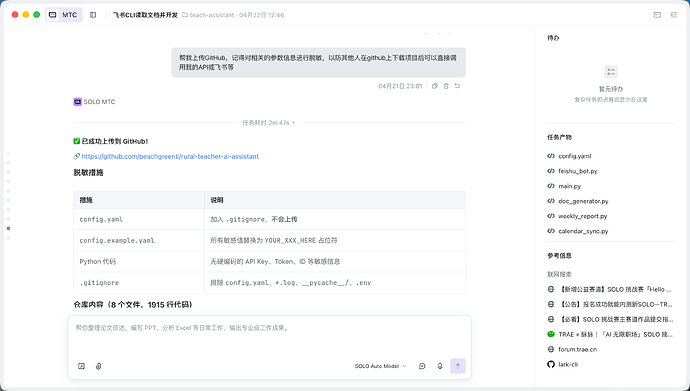Click the 仓库内容 (8 个文件) heading
Image resolution: width=690 pixels, height=391 pixels.
tap(133, 304)
